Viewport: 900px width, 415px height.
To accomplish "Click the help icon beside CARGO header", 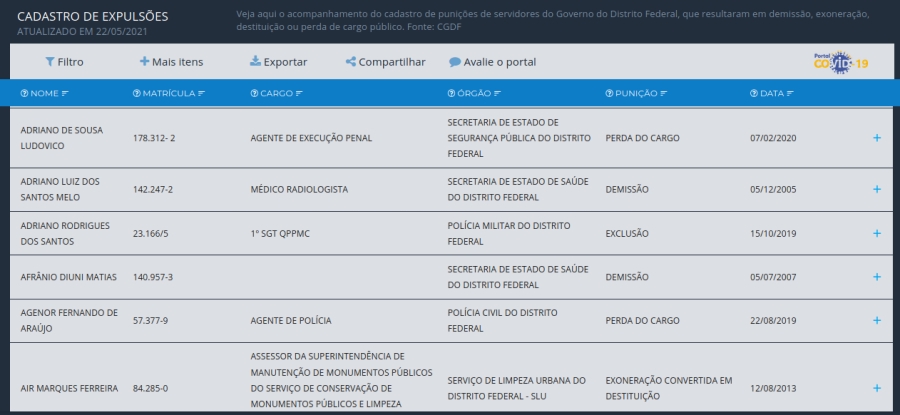I will (x=254, y=93).
